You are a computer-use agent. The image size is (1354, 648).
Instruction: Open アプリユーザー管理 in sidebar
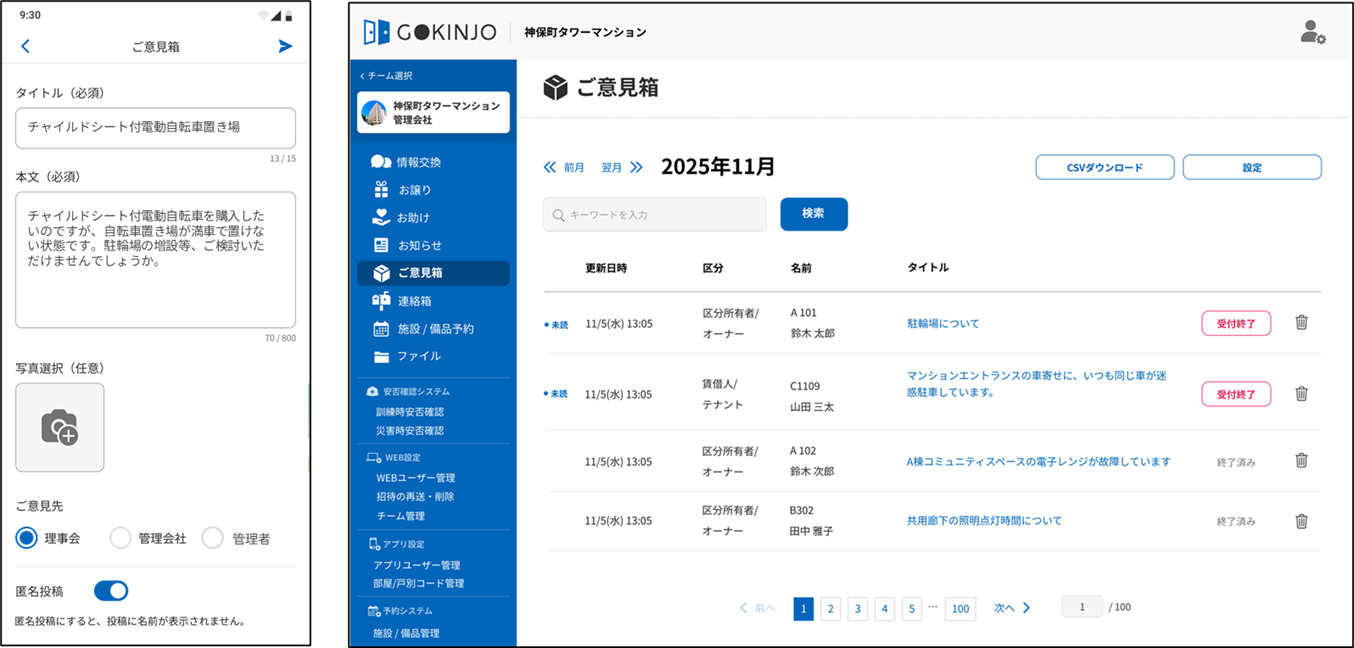tap(418, 565)
